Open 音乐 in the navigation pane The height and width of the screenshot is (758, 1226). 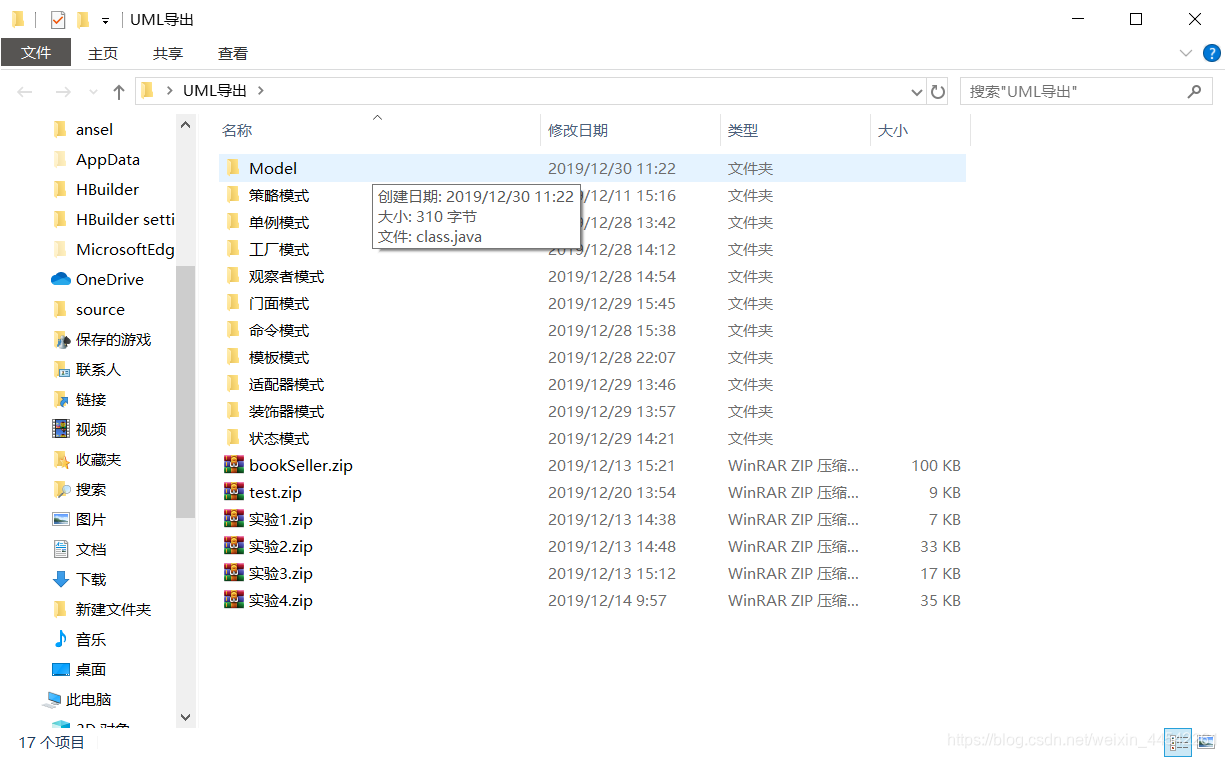coord(91,639)
